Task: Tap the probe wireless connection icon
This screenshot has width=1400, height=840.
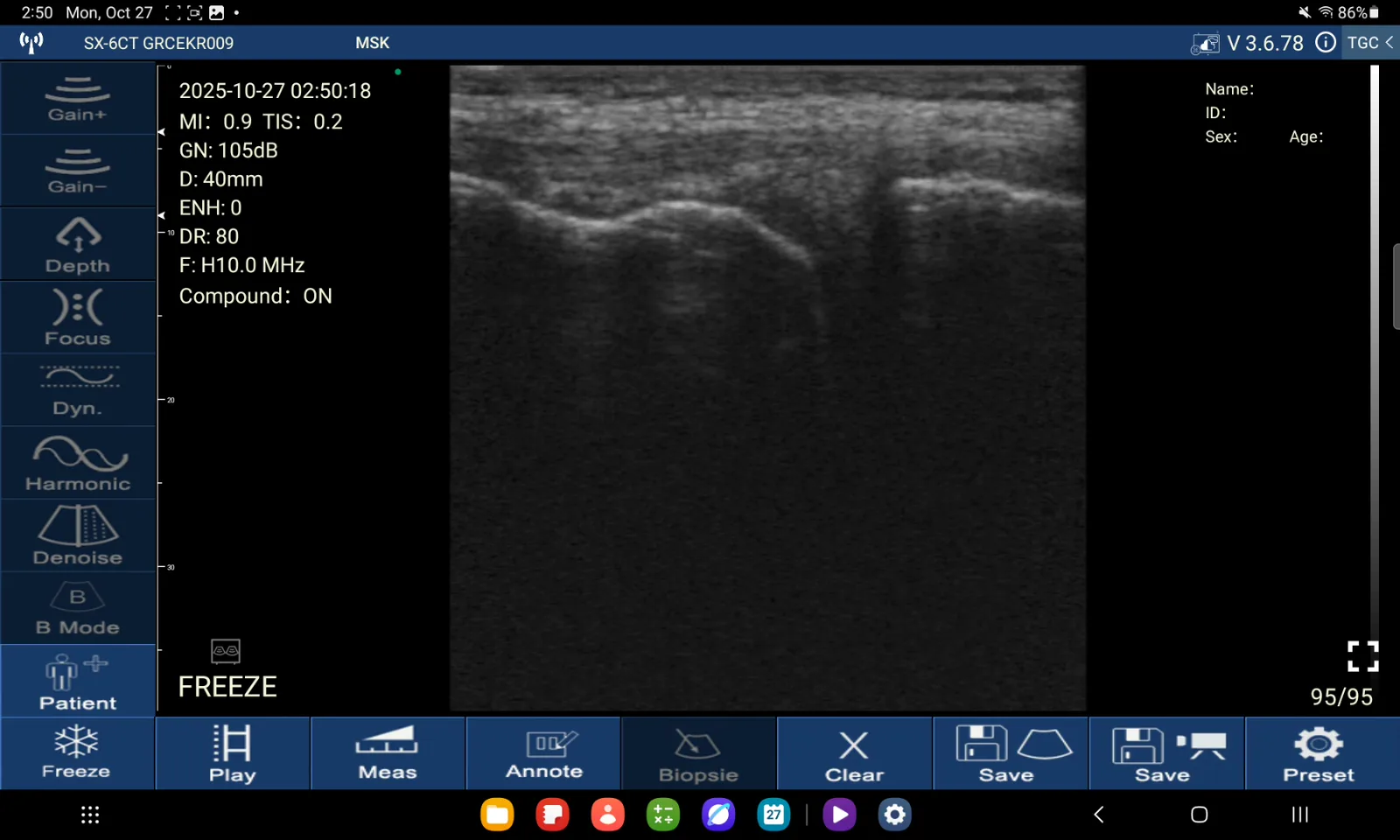Action: click(x=31, y=42)
